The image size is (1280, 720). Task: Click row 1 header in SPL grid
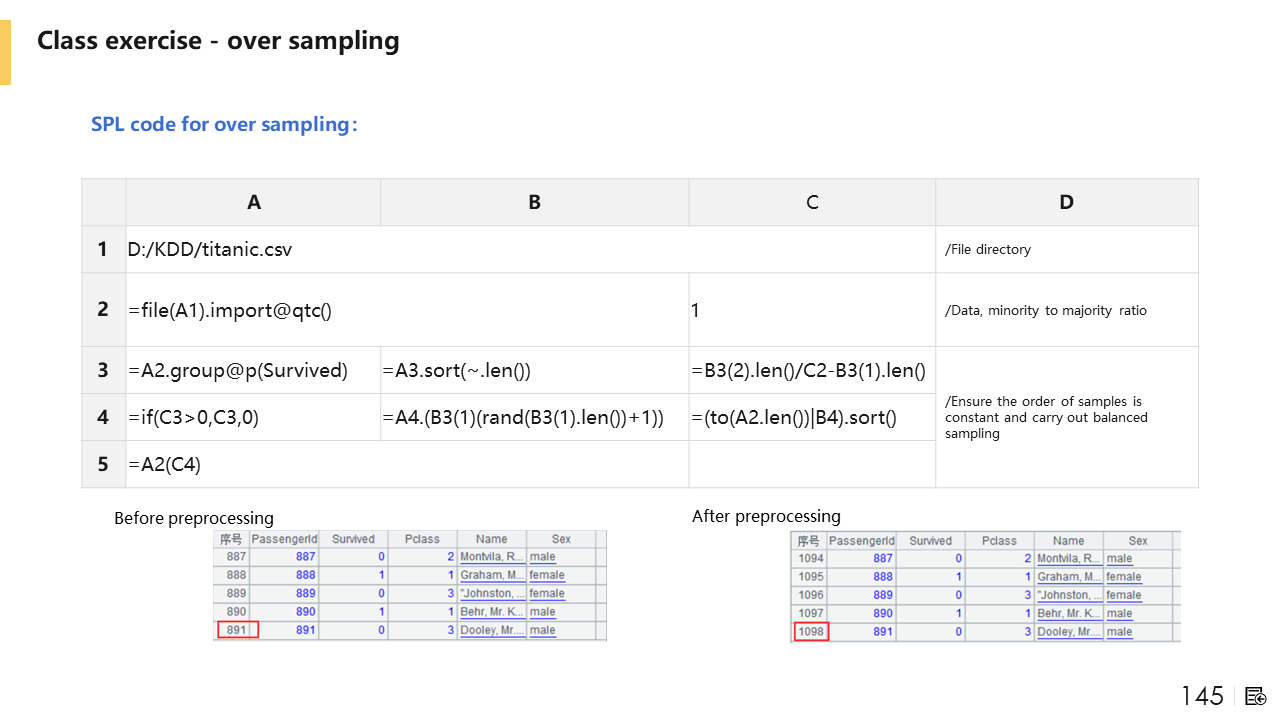coord(103,249)
